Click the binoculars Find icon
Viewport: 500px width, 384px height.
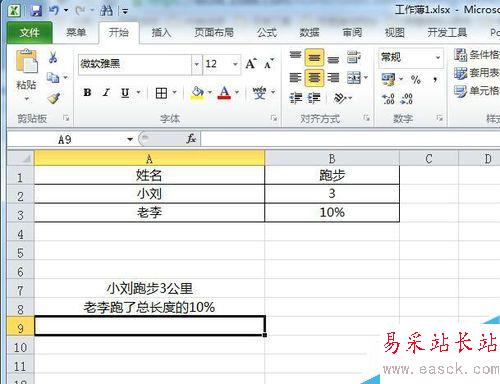[x=106, y=11]
